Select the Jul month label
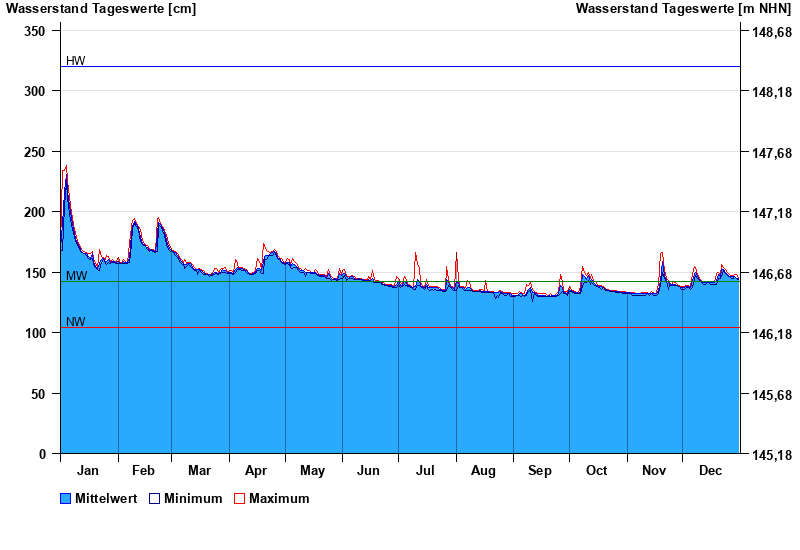 click(x=426, y=471)
